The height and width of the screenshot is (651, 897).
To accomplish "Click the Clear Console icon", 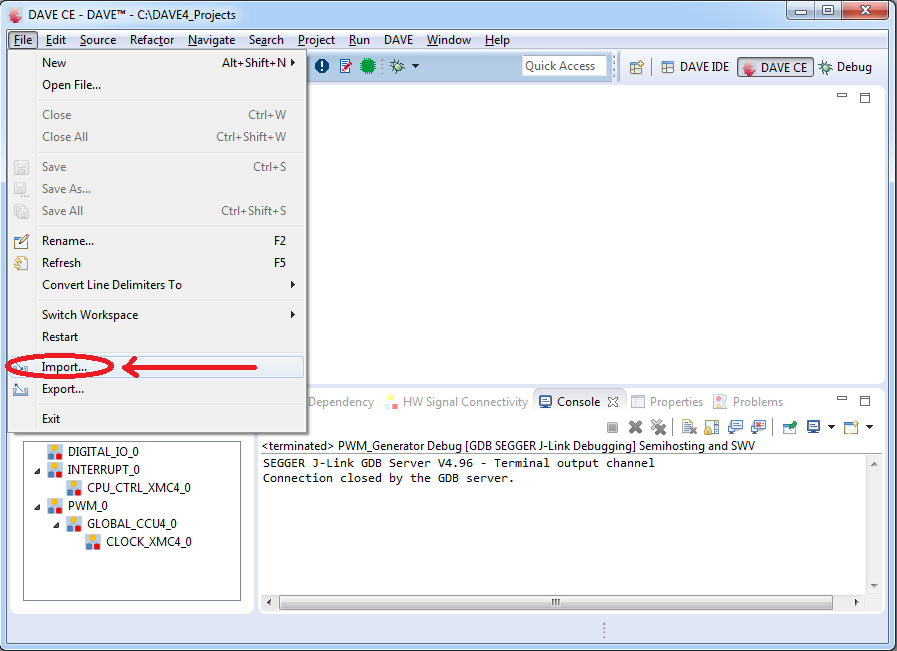I will (689, 427).
